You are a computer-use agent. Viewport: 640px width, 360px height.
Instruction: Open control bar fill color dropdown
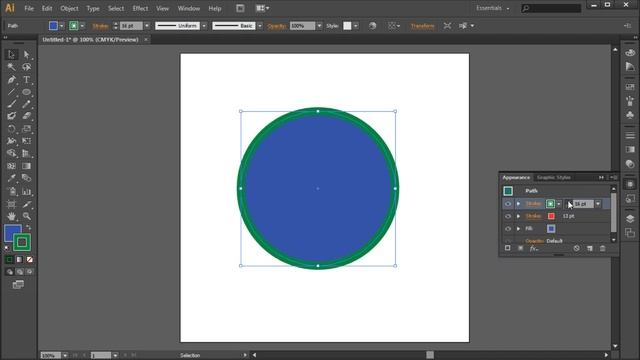62,26
